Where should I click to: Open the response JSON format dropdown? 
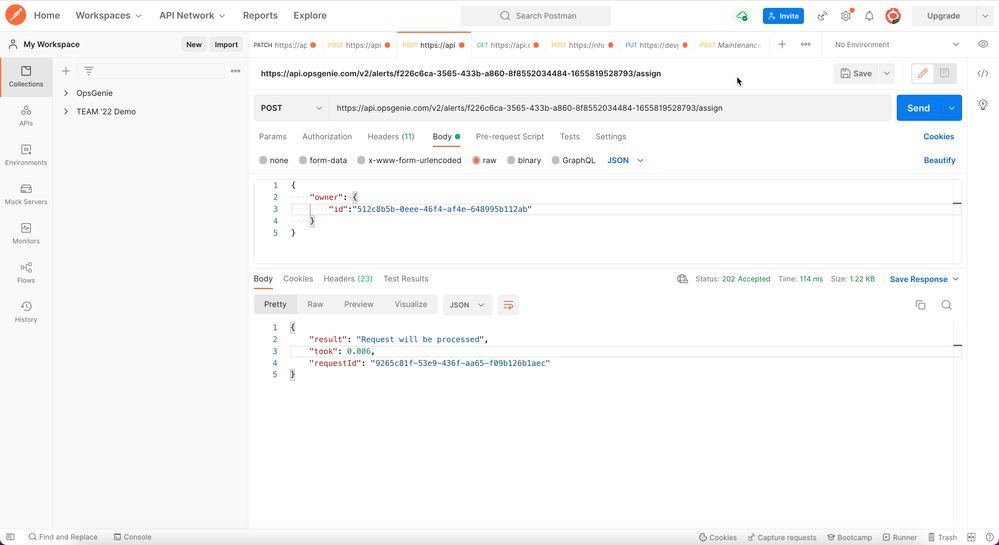[x=467, y=305]
